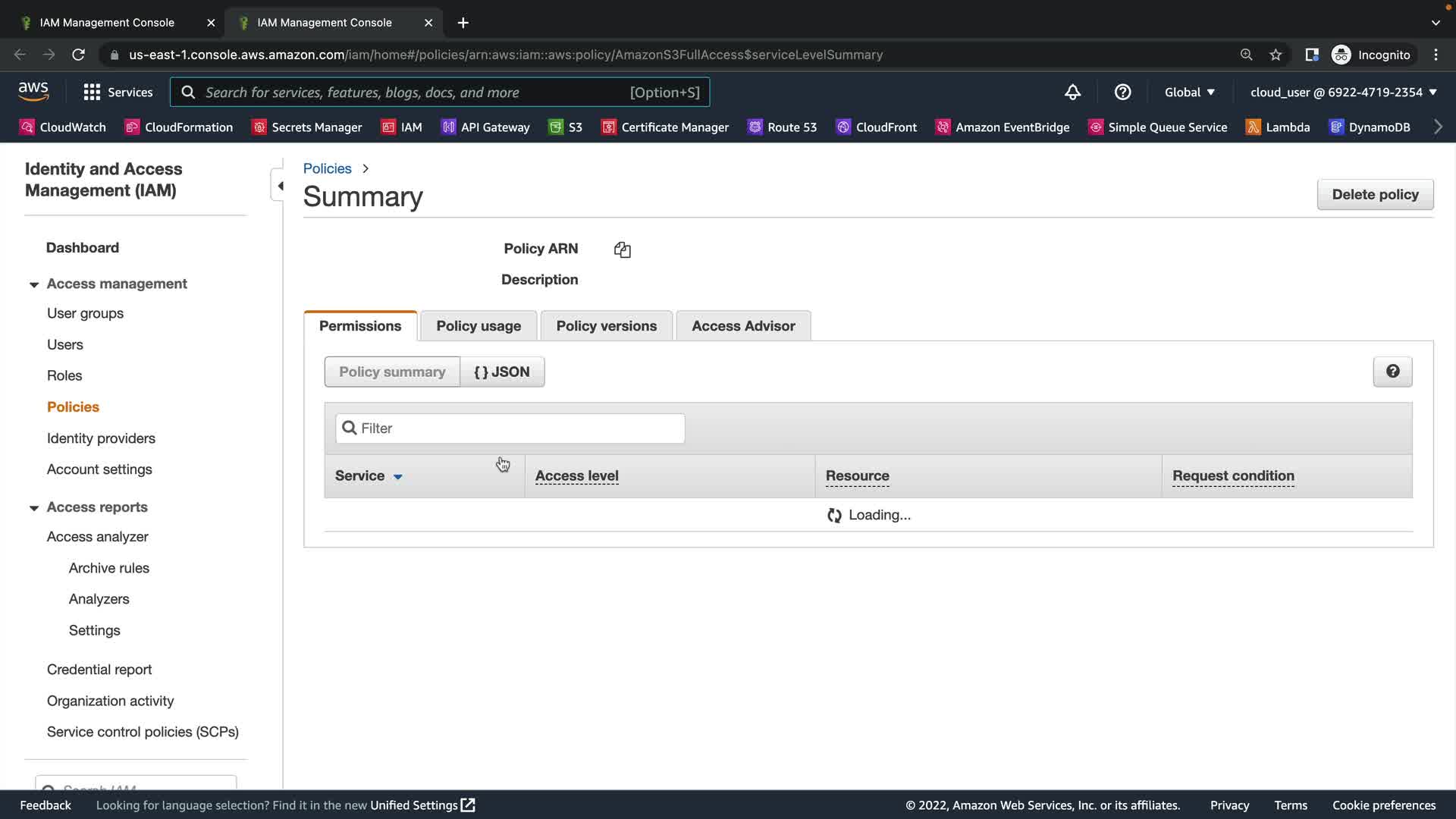The width and height of the screenshot is (1456, 819).
Task: Collapse the IAM side navigation panel
Action: coord(280,186)
